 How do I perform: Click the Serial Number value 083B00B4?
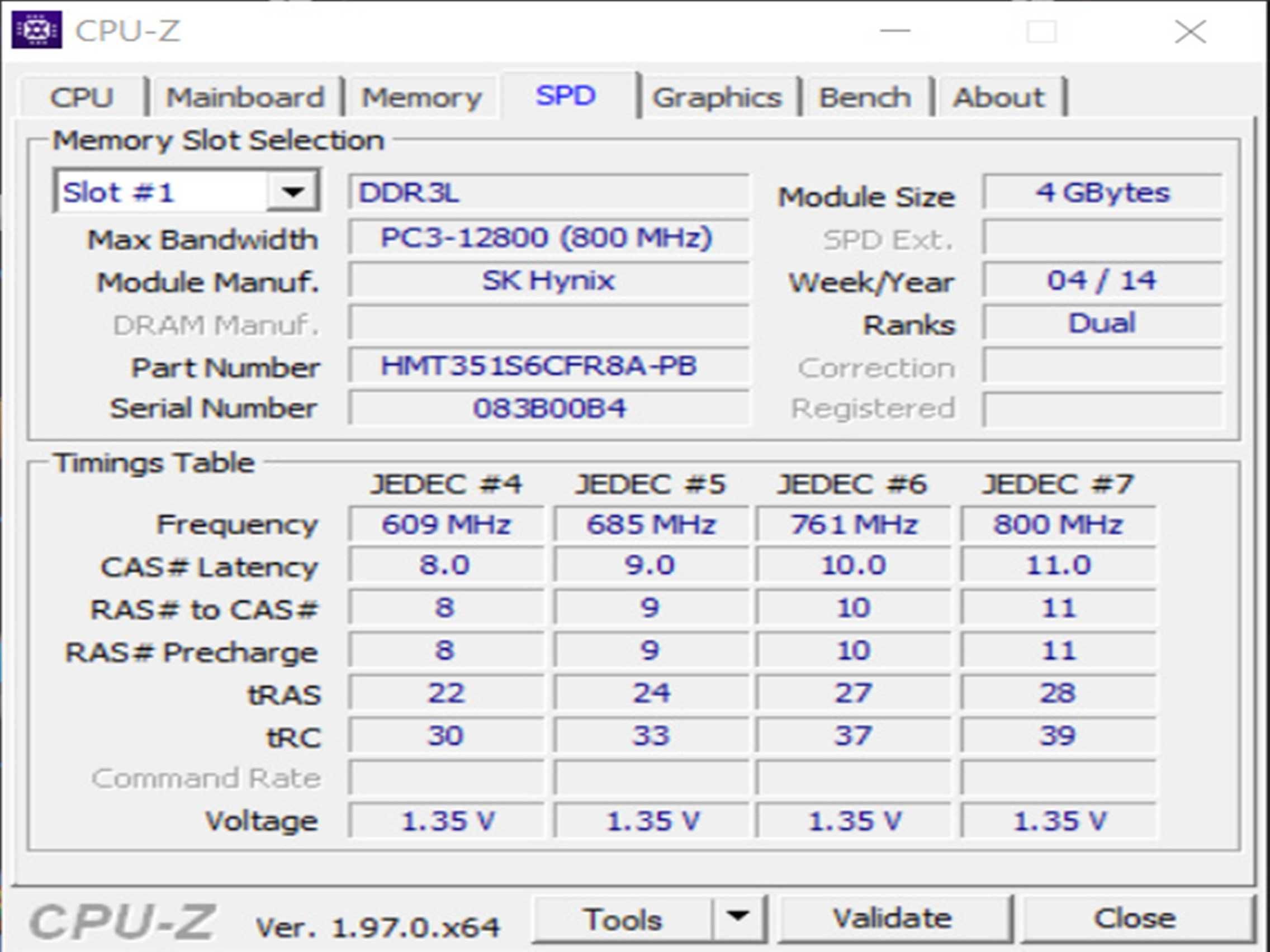coord(548,408)
